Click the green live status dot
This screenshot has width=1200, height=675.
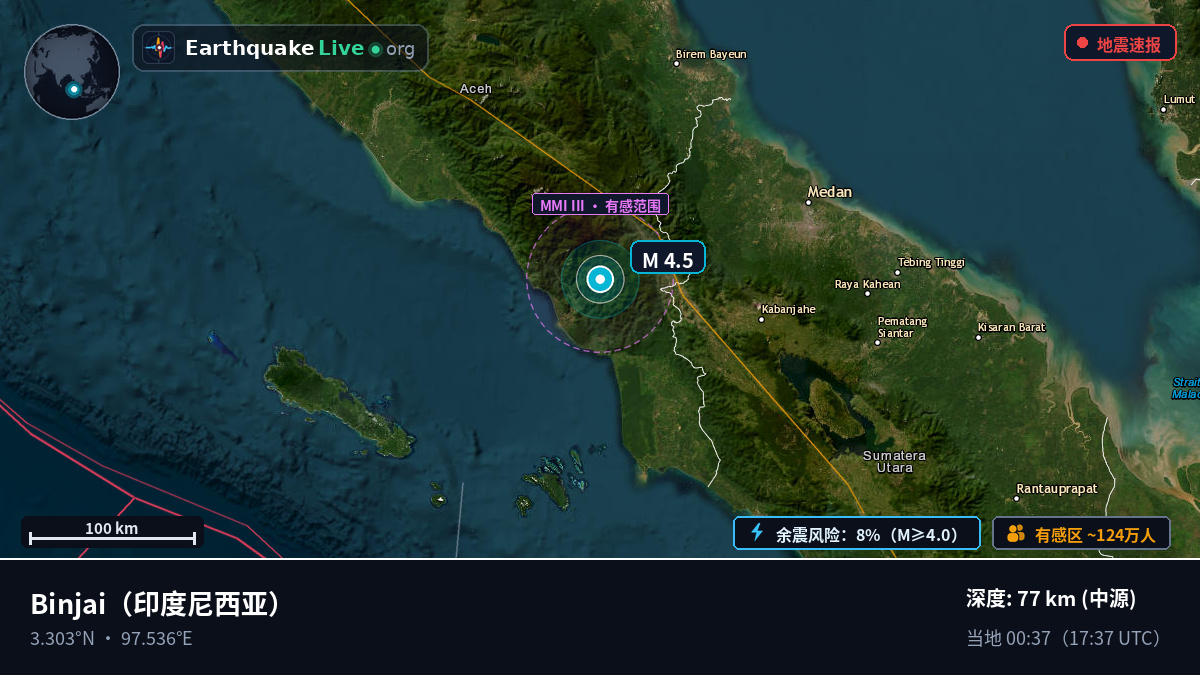(375, 49)
